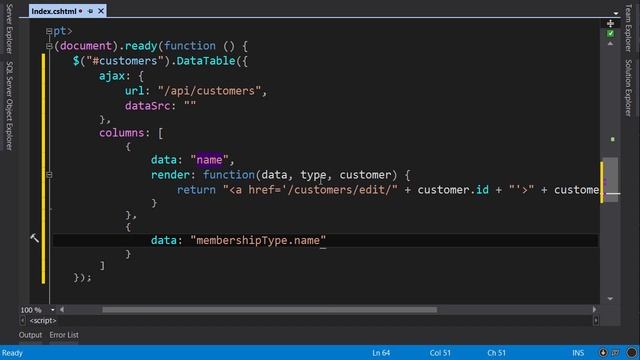Open the Output panel tab
The width and height of the screenshot is (640, 360).
pos(30,335)
